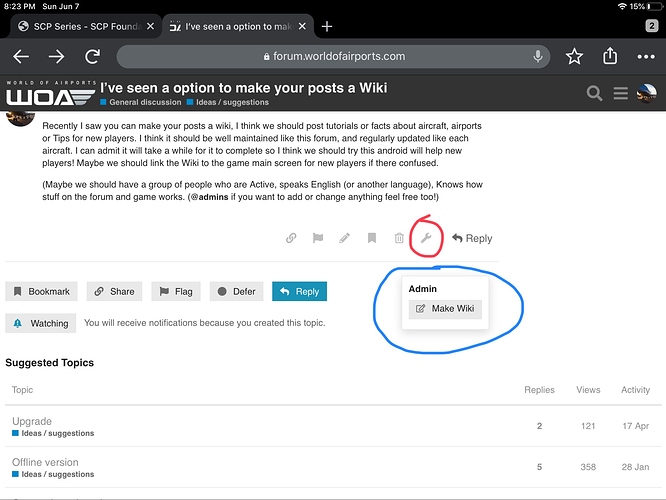666x500 pixels.
Task: Sort by the Views column header
Action: 588,390
